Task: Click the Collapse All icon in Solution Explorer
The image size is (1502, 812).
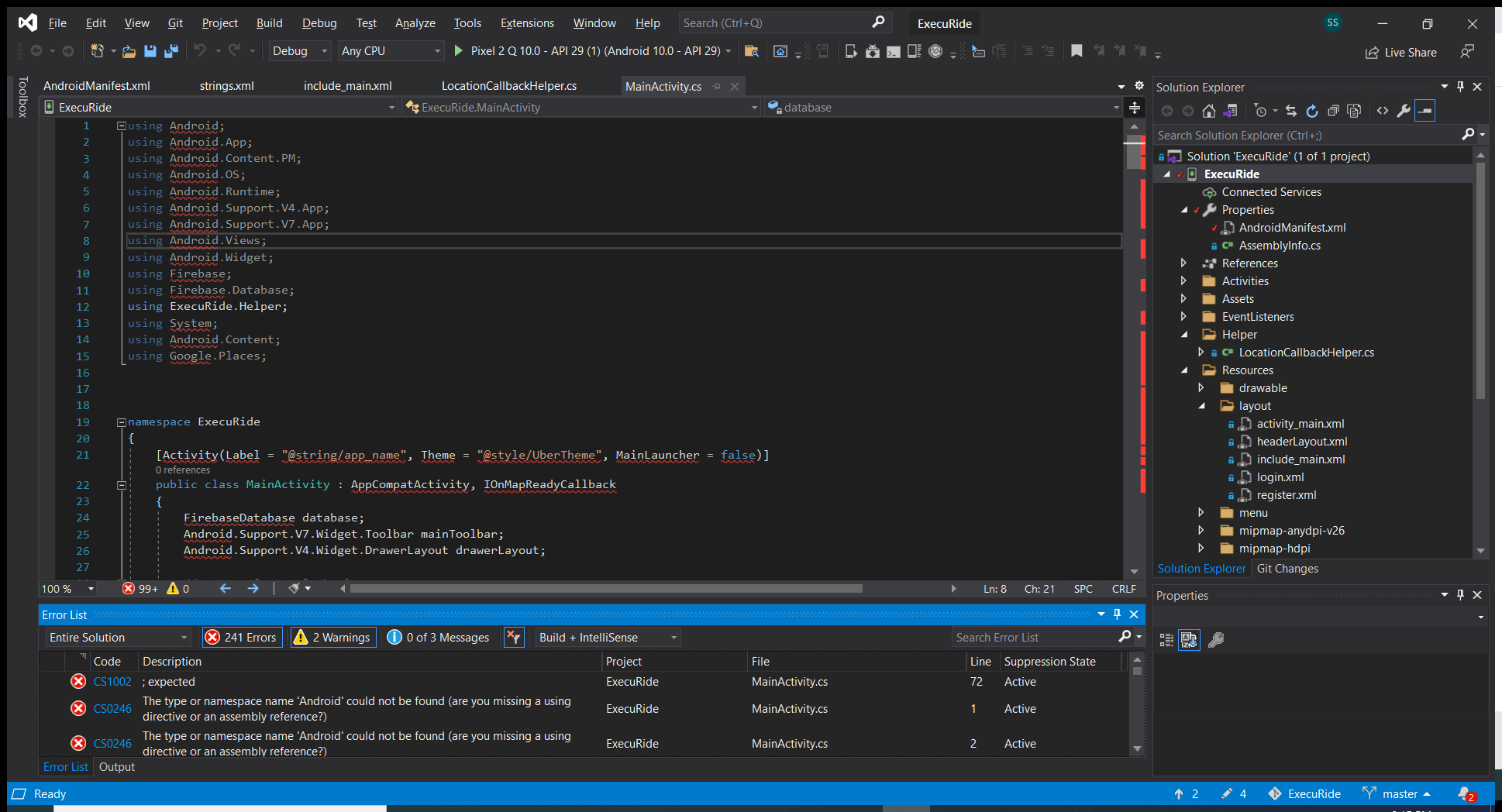Action: [x=1334, y=110]
